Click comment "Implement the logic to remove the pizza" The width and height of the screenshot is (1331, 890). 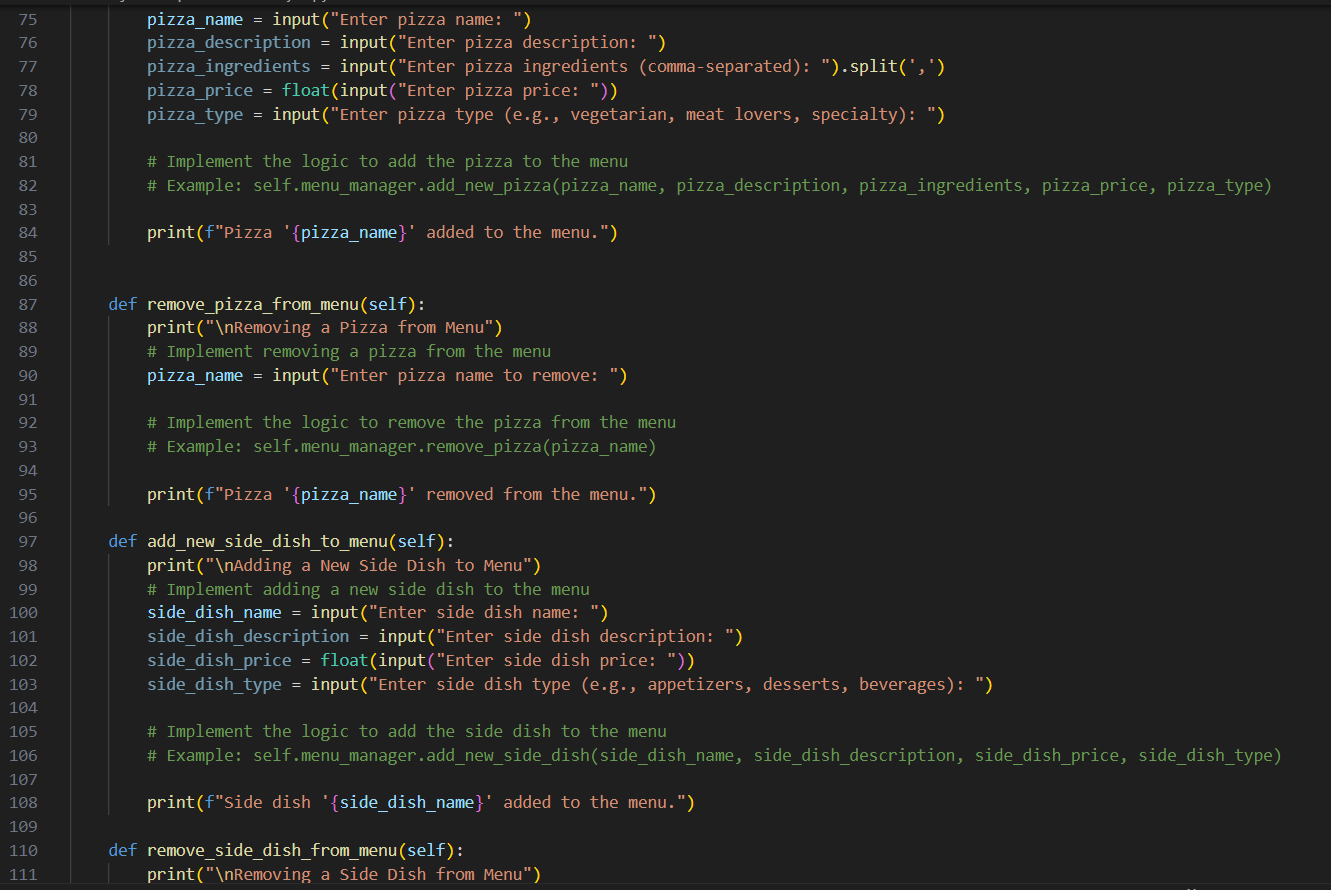tap(412, 422)
